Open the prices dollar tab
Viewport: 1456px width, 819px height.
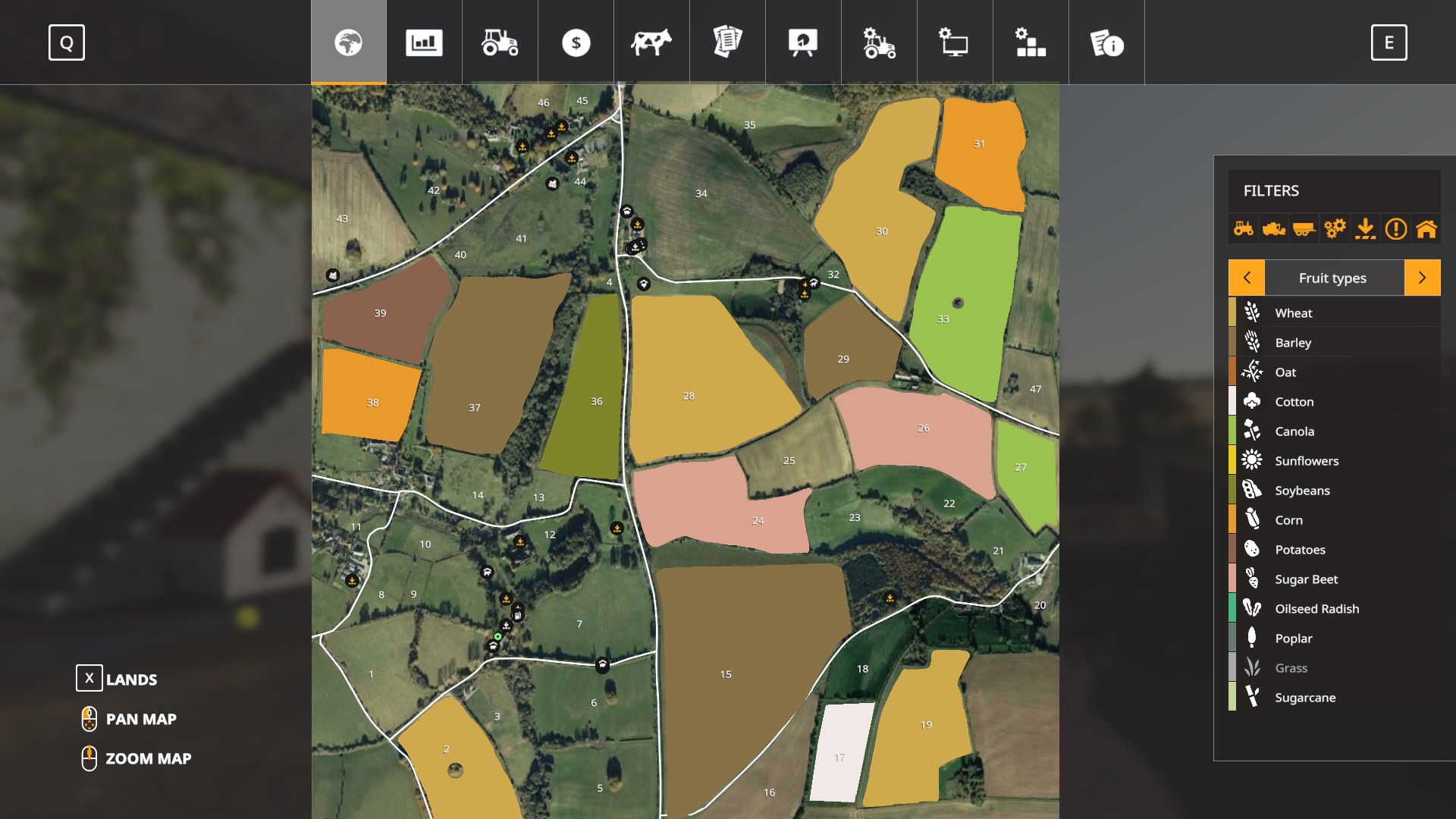click(x=576, y=42)
